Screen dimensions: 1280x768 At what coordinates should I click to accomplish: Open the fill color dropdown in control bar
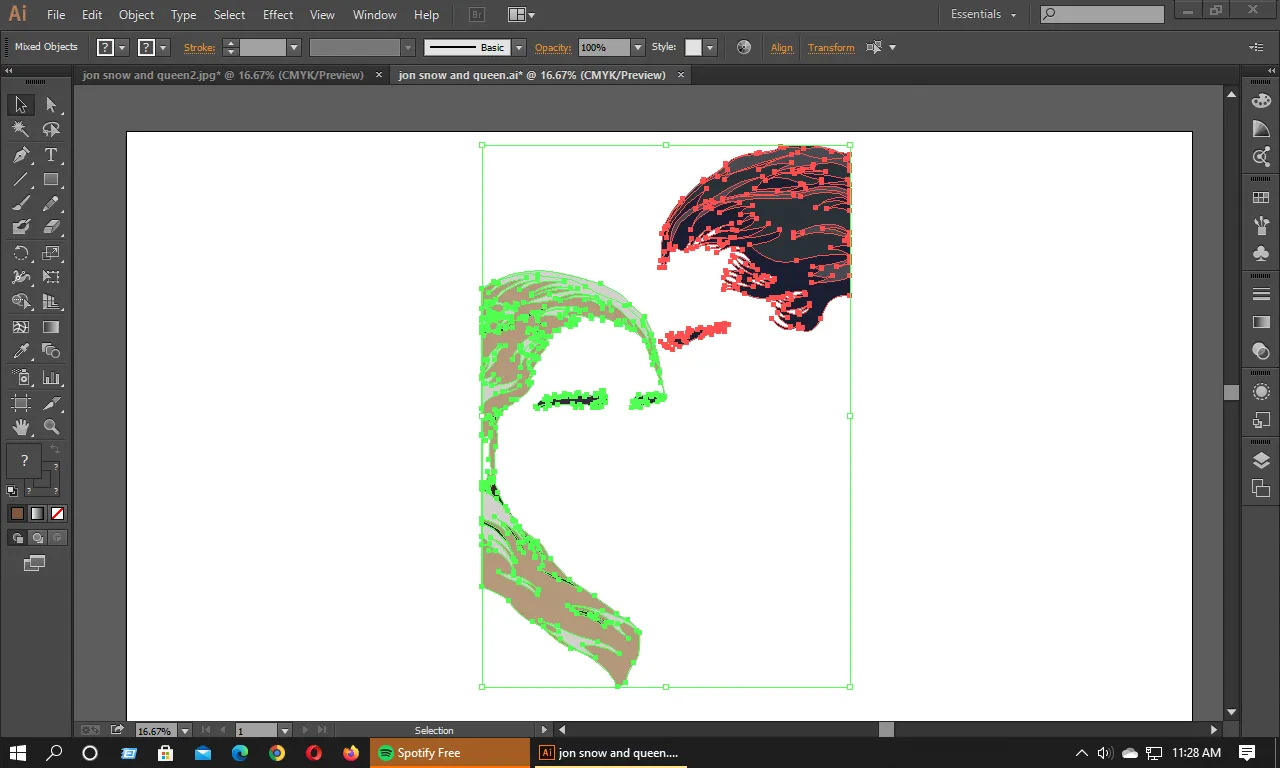click(123, 47)
